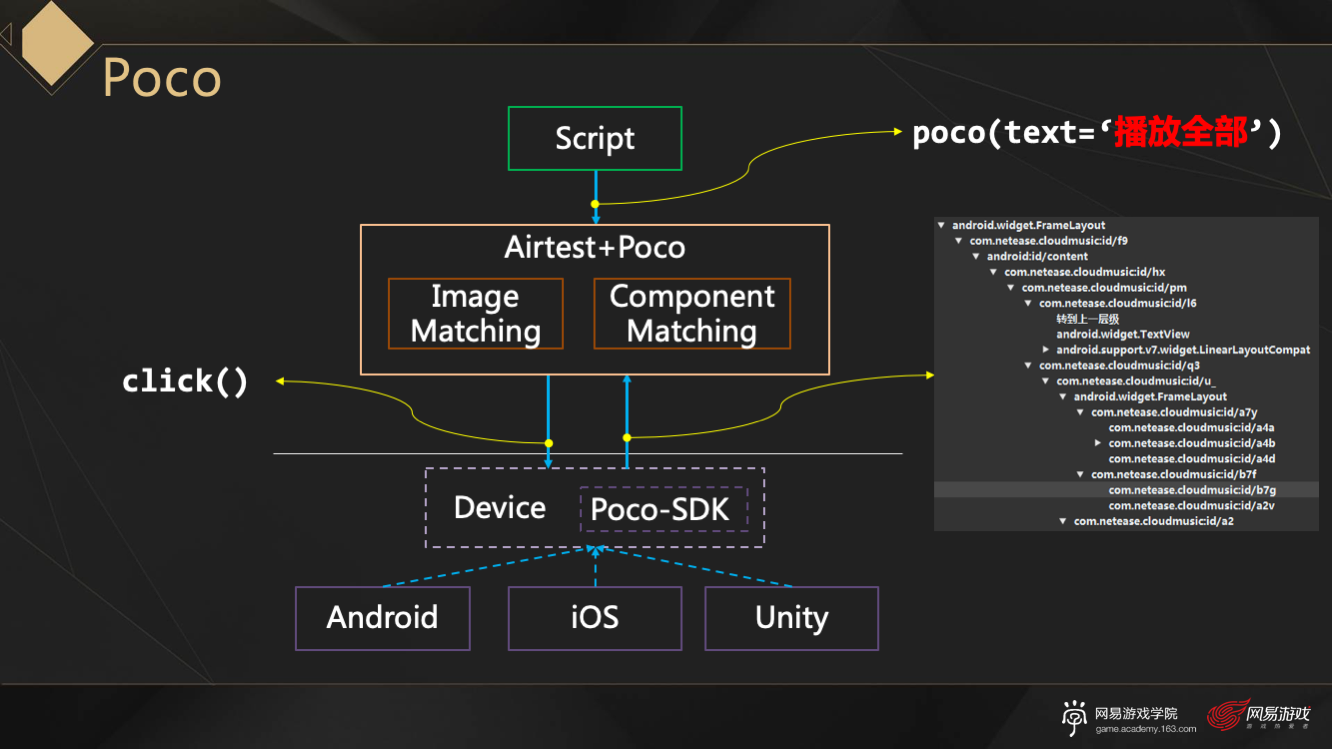The height and width of the screenshot is (749, 1332).
Task: Click the gold diamond slide logo
Action: [x=56, y=40]
